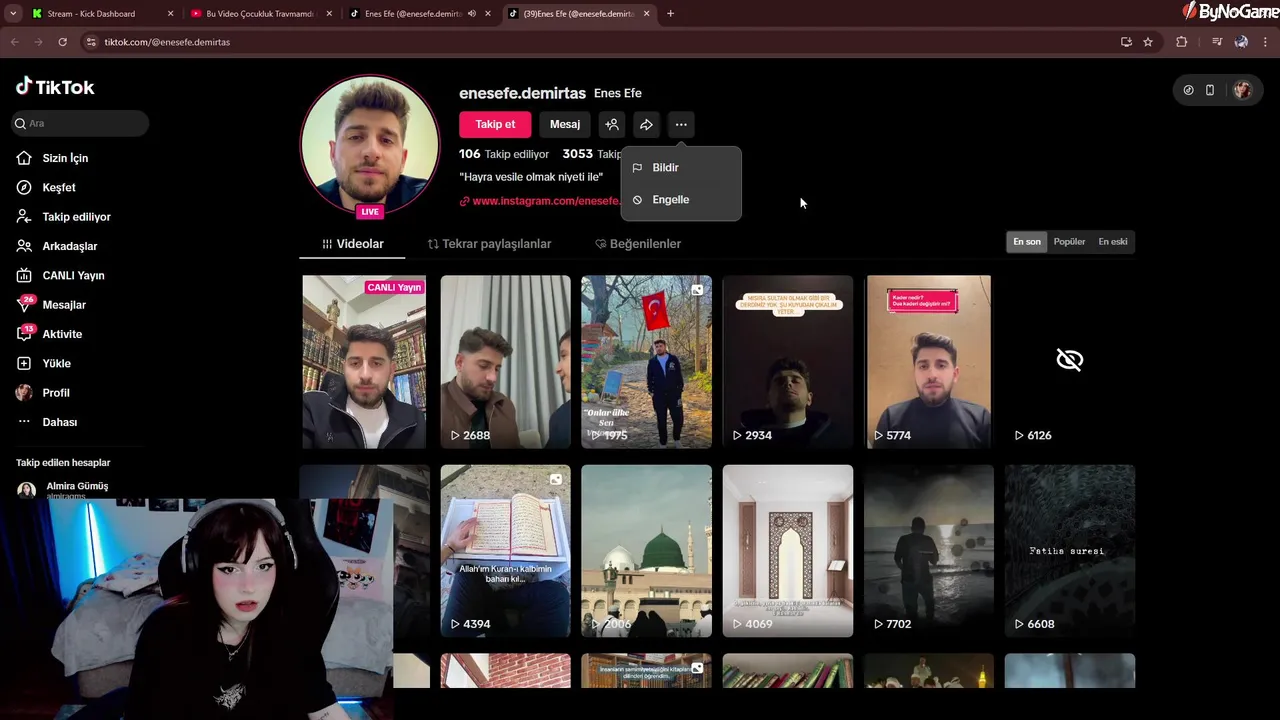
Task: Reveal hidden video via crossed-eye icon
Action: 1069,360
